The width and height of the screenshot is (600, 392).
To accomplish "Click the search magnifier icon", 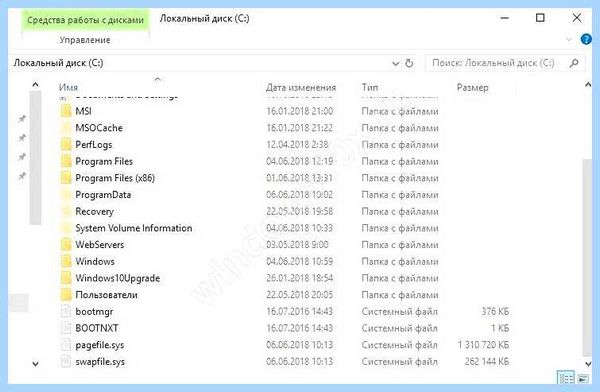I will point(574,63).
